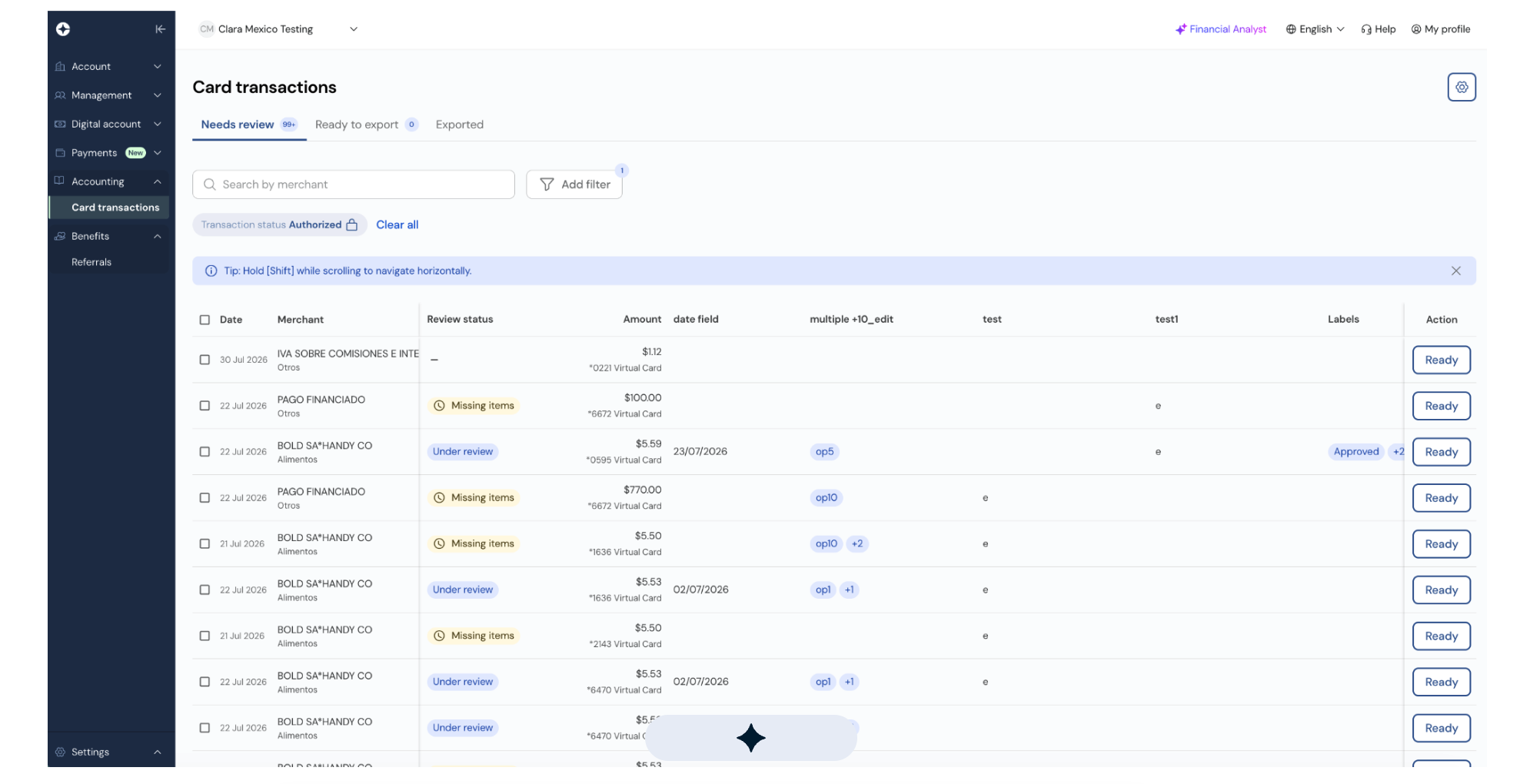
Task: Click the Digital account icon
Action: (x=60, y=124)
